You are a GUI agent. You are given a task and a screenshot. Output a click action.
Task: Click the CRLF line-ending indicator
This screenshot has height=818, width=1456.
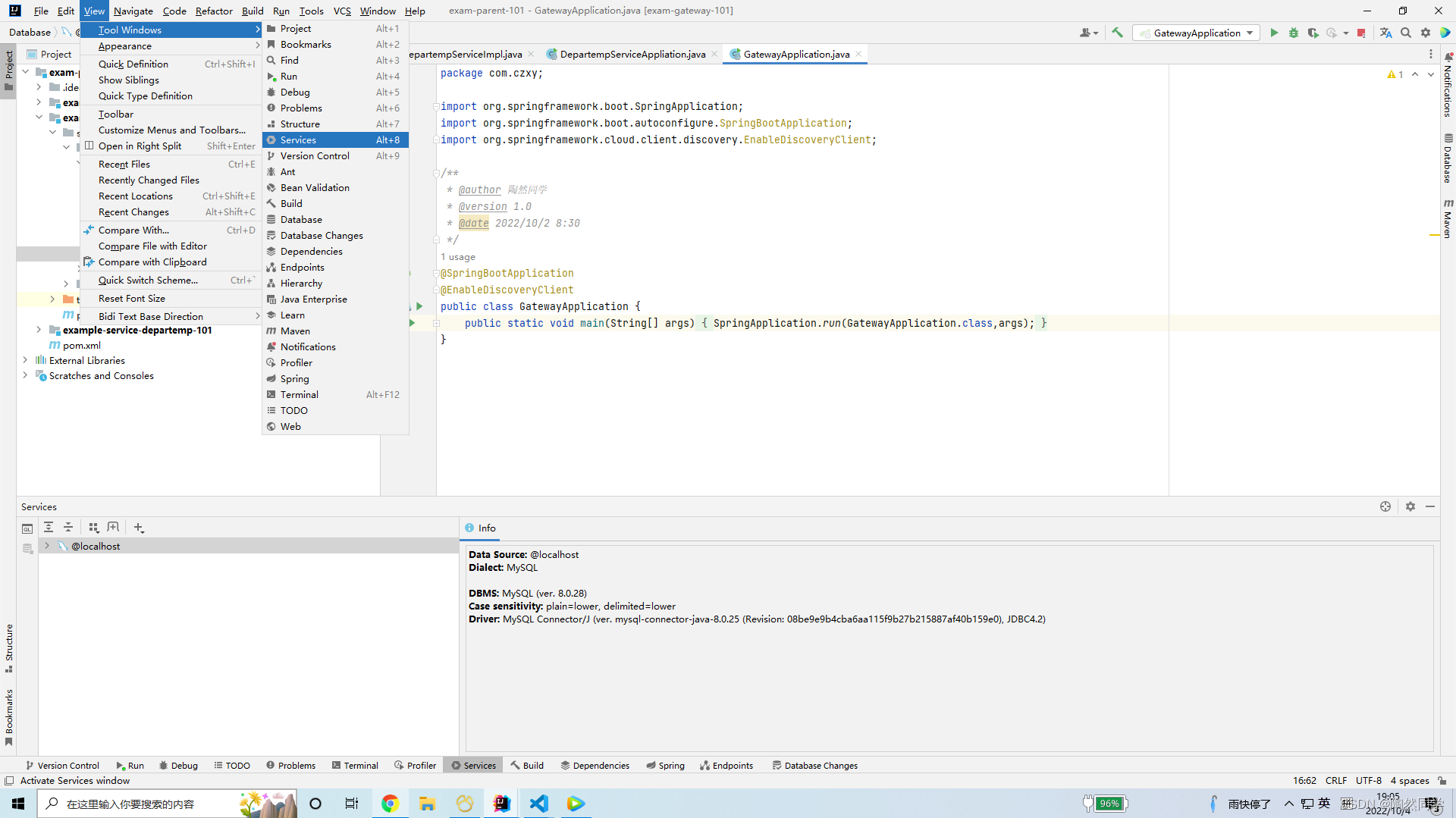[1335, 780]
